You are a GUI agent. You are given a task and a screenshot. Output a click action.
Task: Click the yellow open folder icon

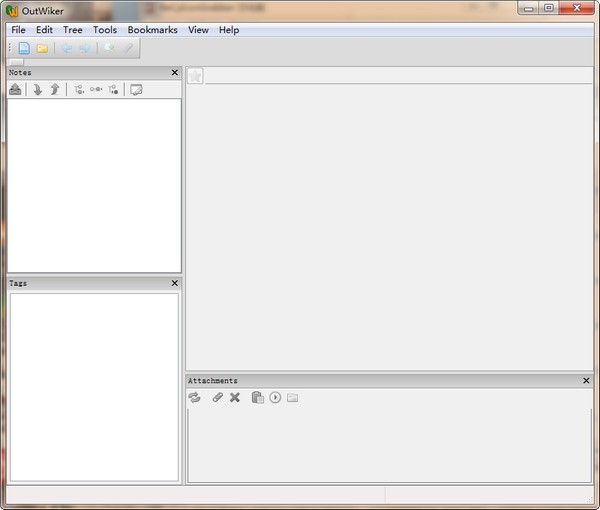[x=42, y=49]
